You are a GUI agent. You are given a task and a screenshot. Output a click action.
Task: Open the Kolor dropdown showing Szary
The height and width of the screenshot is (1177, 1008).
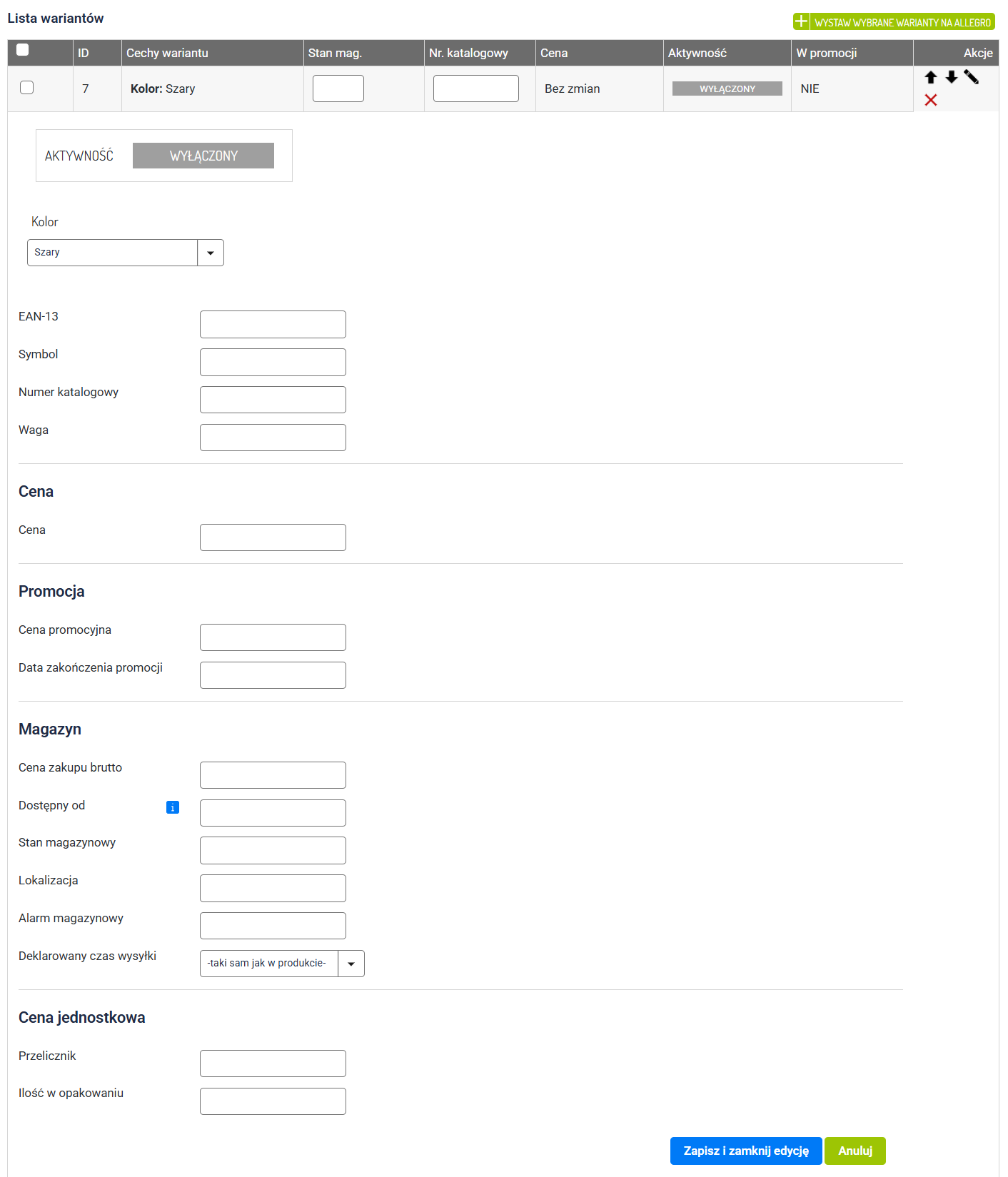(x=210, y=253)
